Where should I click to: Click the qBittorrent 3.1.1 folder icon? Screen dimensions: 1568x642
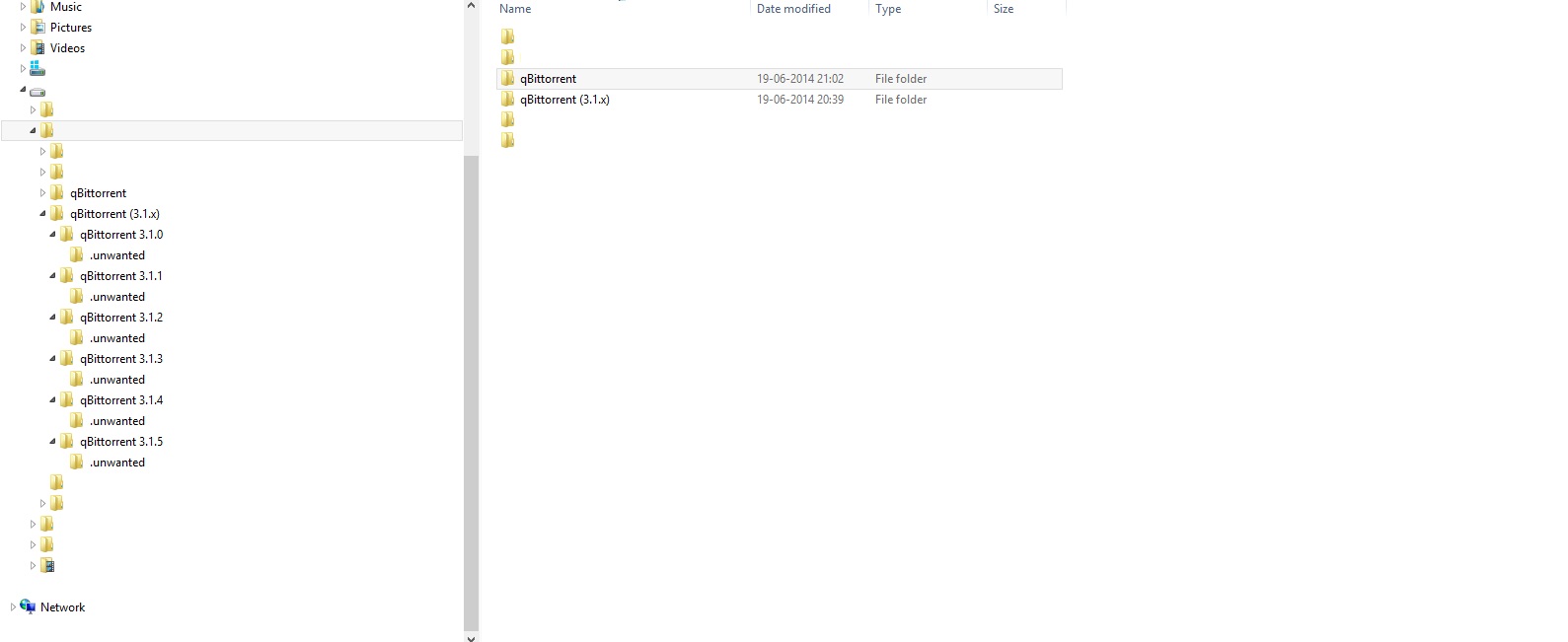[x=66, y=276]
